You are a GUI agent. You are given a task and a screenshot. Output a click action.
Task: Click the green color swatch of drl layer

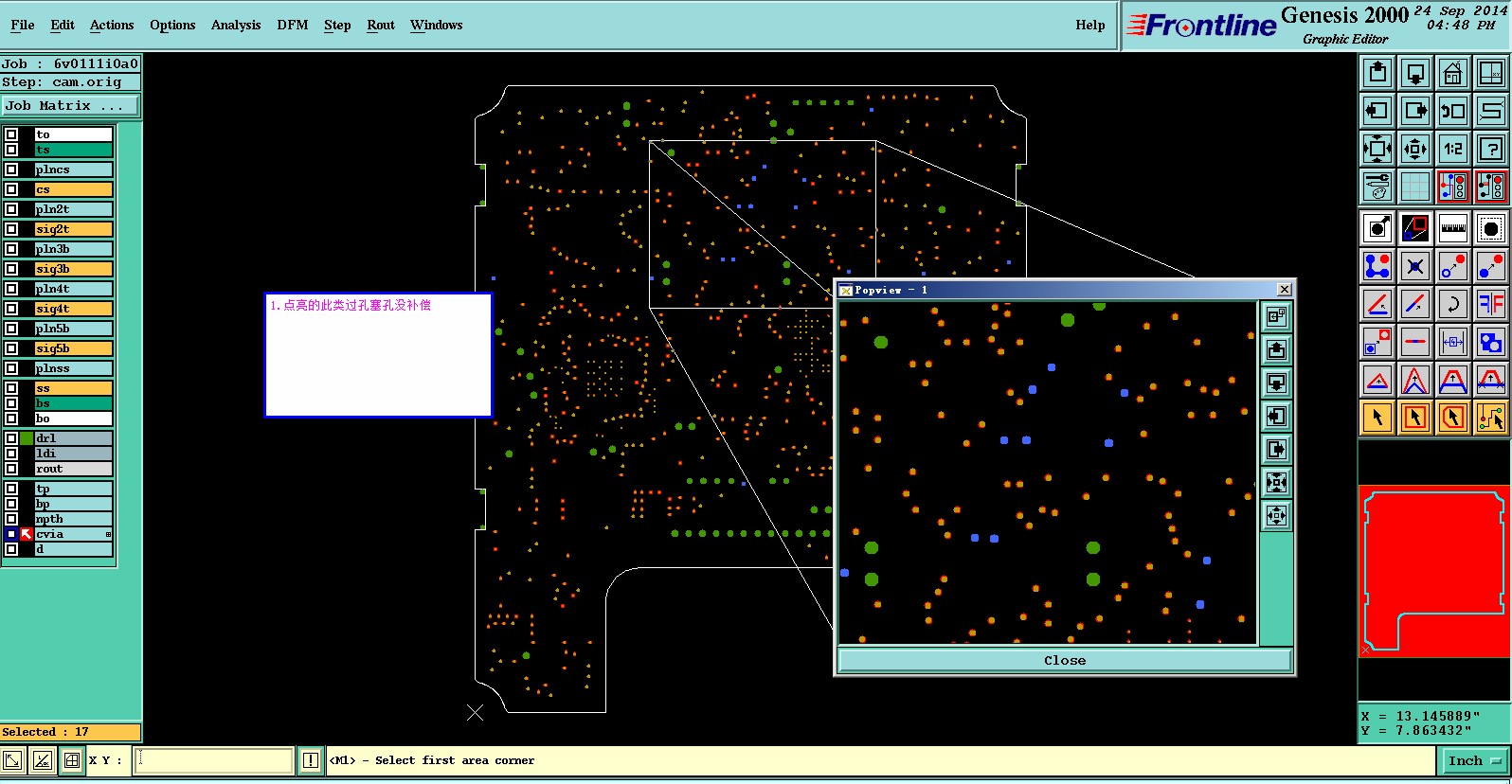point(27,438)
